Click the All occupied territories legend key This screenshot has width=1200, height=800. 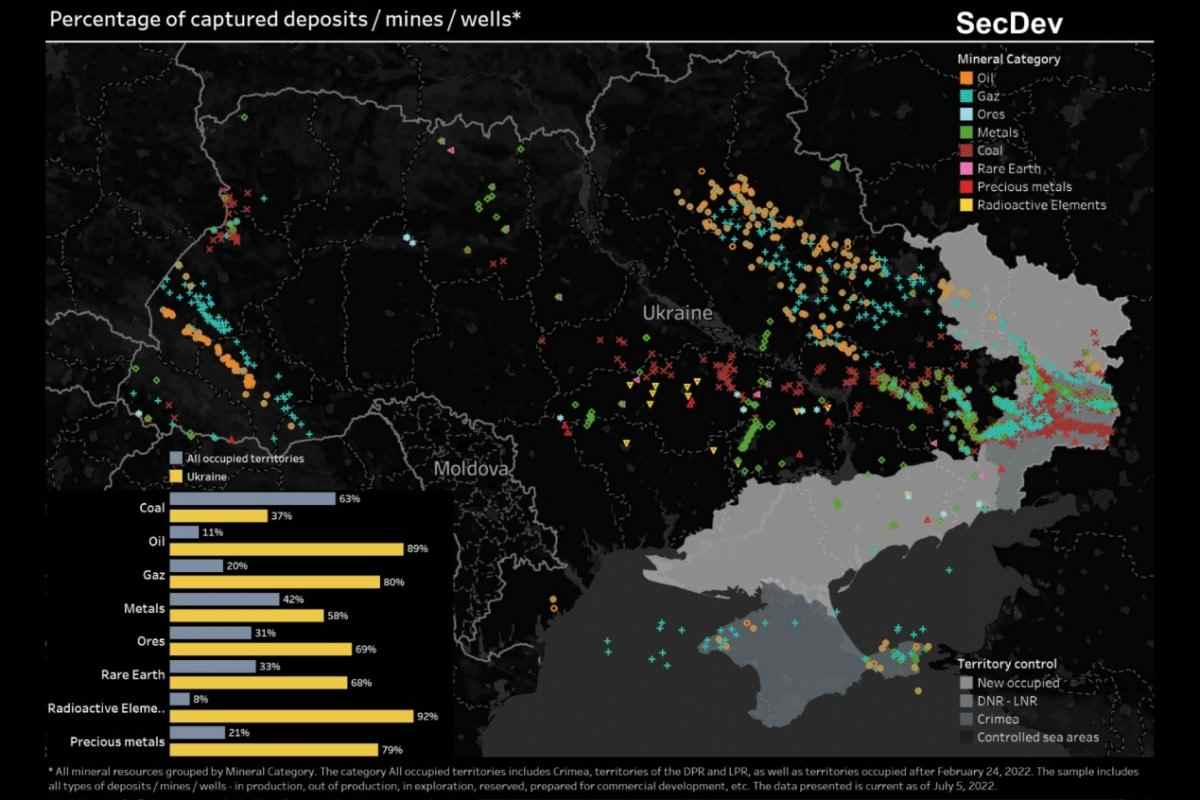pyautogui.click(x=176, y=458)
